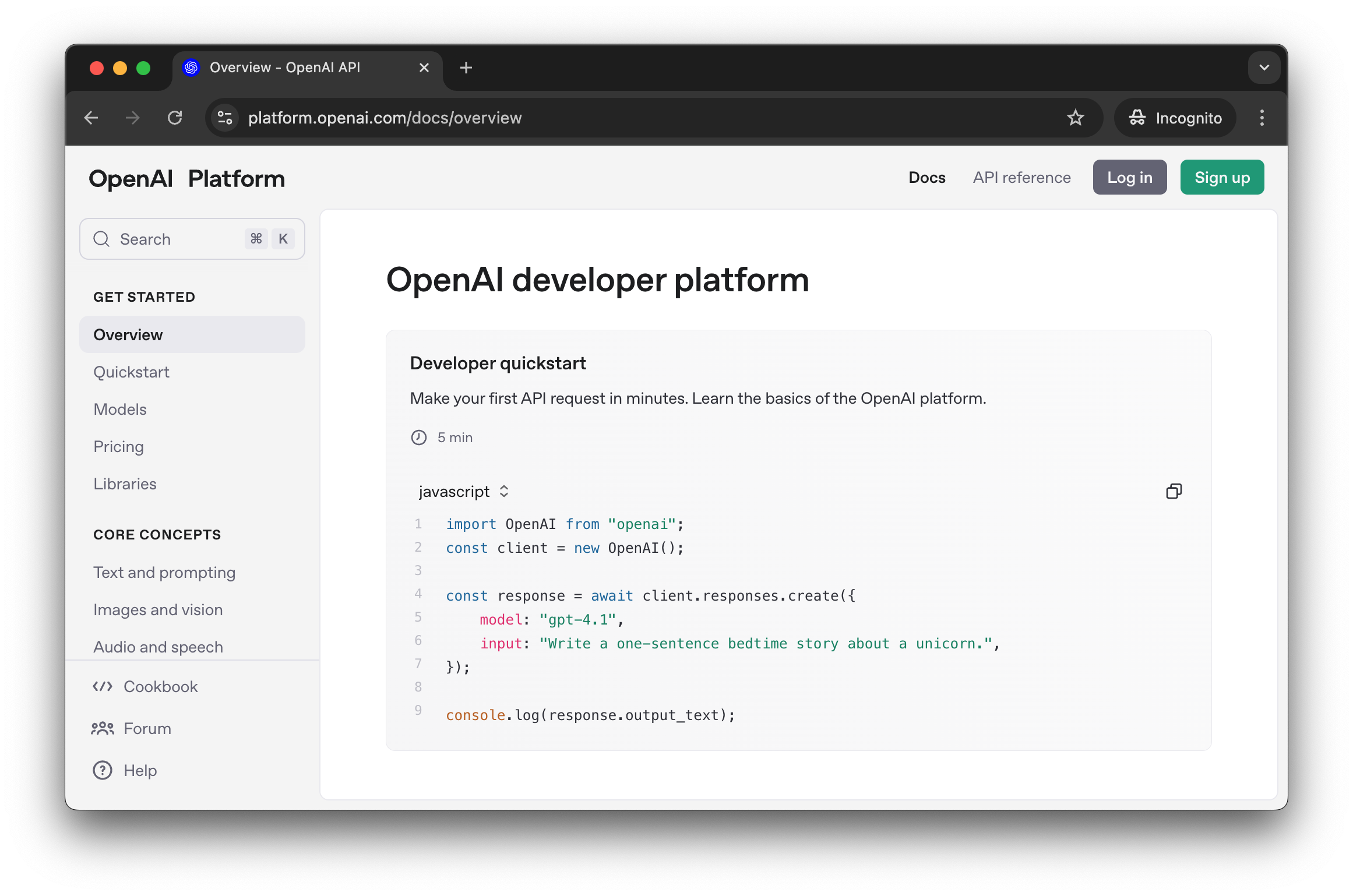Click the Help question mark icon
Image resolution: width=1353 pixels, height=896 pixels.
tap(103, 770)
